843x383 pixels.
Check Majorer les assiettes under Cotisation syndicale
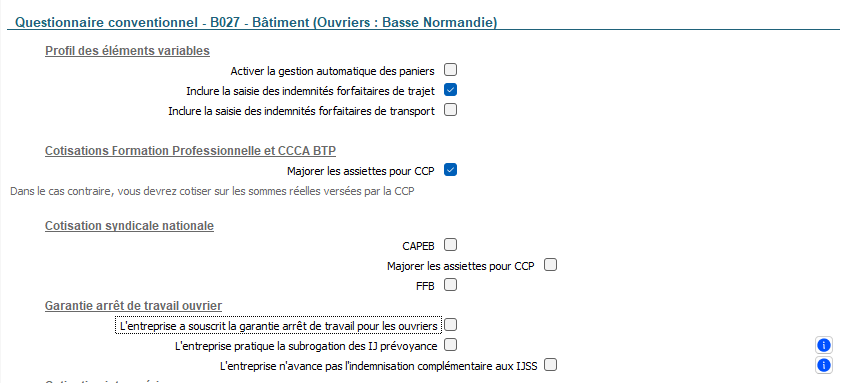[x=550, y=265]
